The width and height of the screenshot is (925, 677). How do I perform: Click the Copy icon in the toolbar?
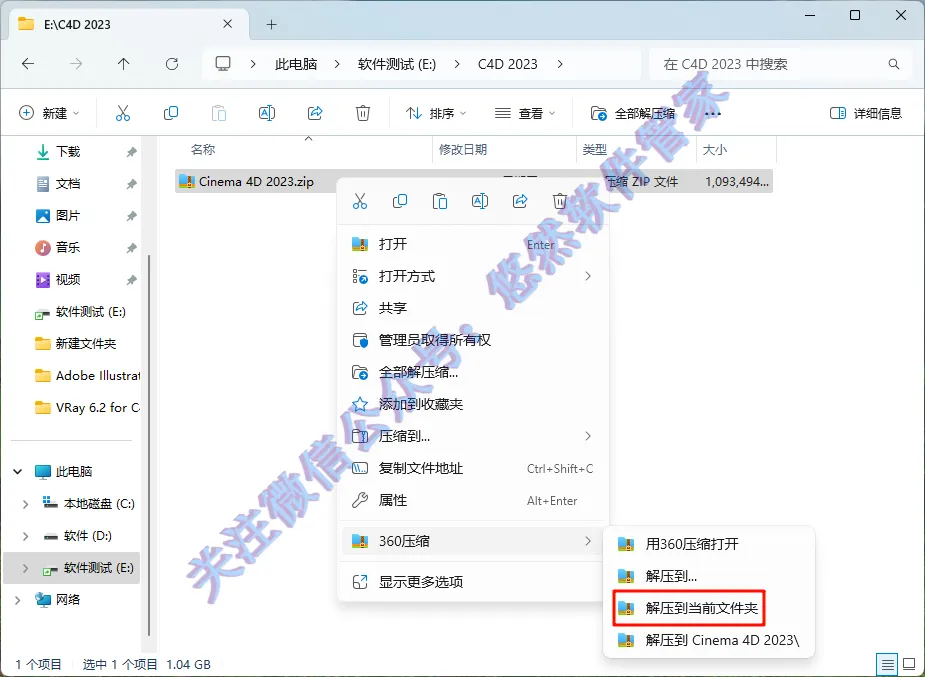[170, 113]
